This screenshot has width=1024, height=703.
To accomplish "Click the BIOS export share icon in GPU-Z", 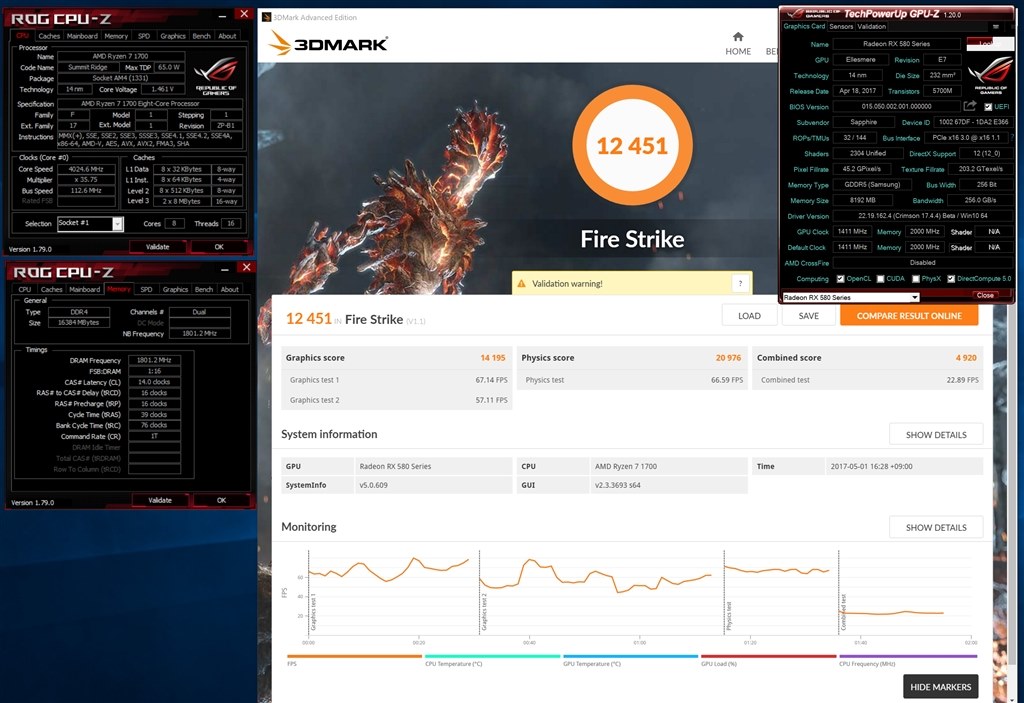I will point(970,106).
